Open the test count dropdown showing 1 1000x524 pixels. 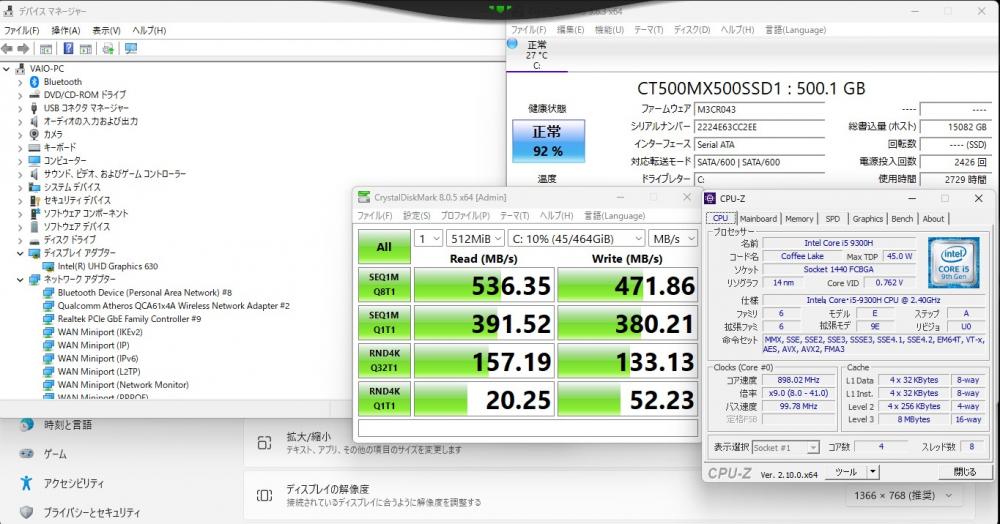[x=428, y=238]
